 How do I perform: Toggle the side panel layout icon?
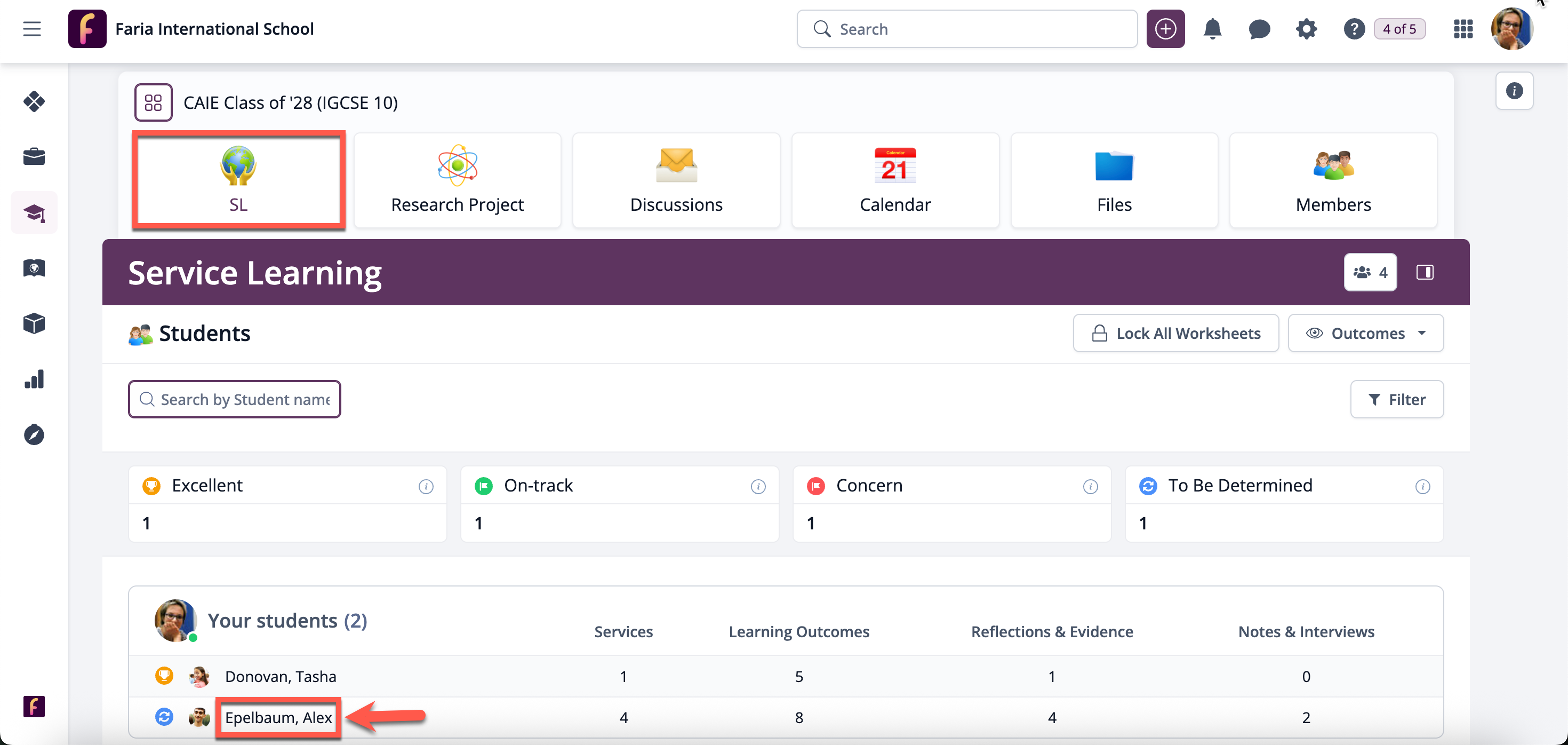pos(1425,272)
